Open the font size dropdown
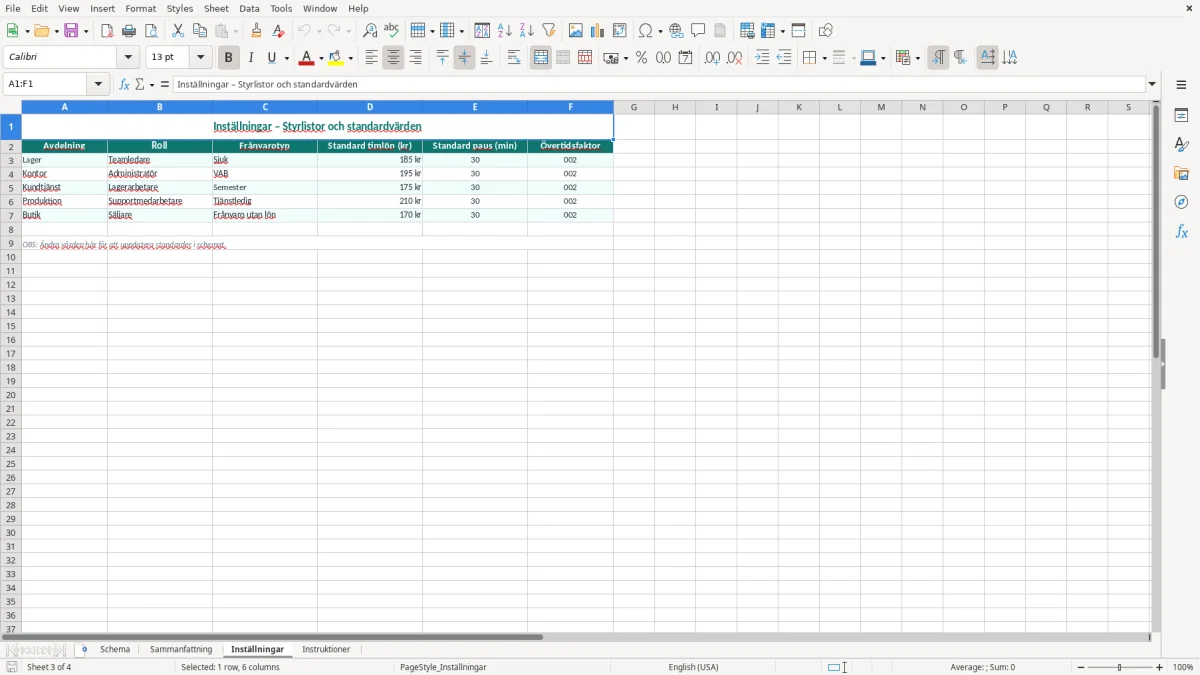 click(x=200, y=58)
